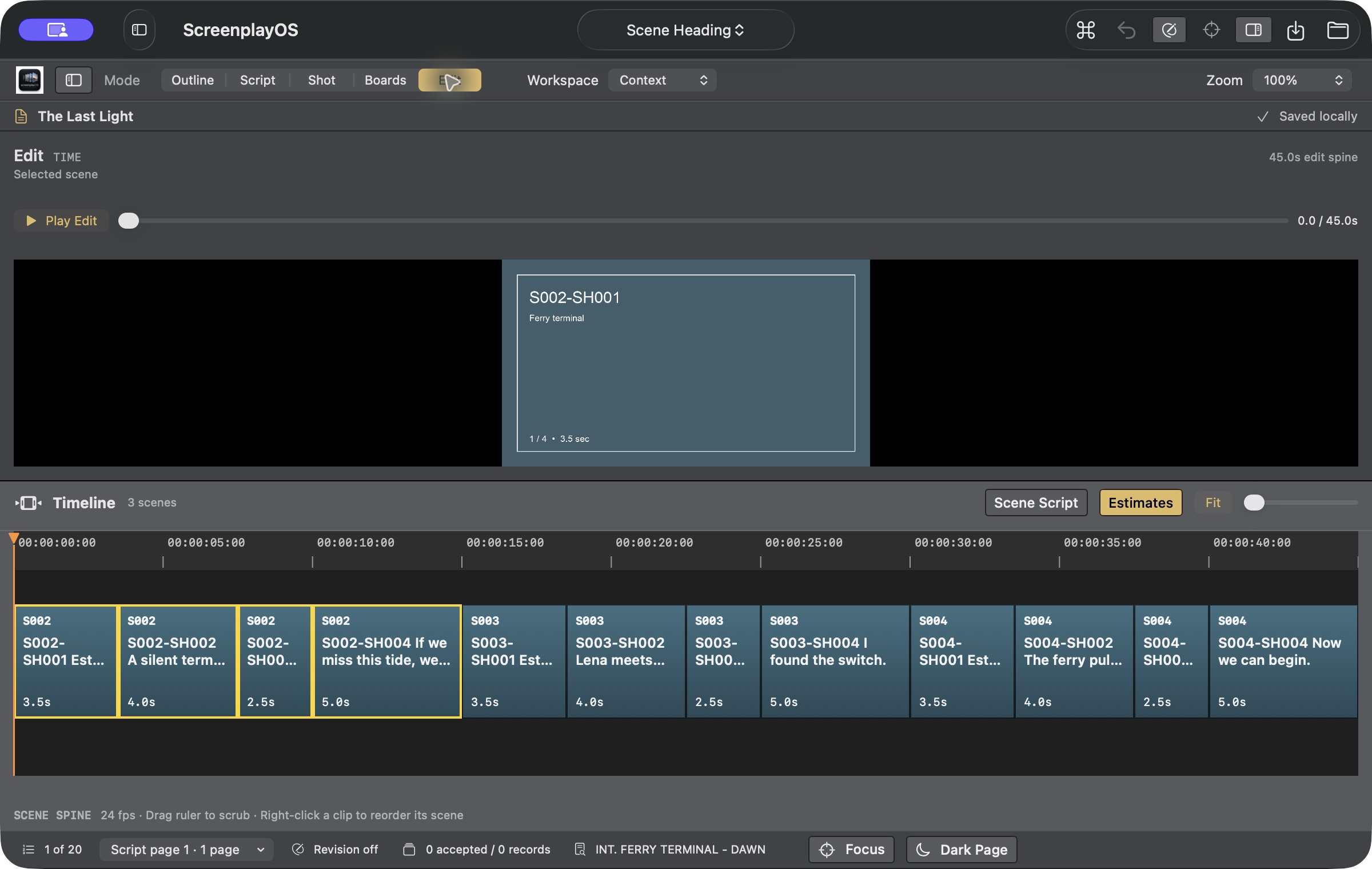Toggle the sidebar icon beside ScreenplayOS title
This screenshot has width=1372, height=869.
(139, 30)
